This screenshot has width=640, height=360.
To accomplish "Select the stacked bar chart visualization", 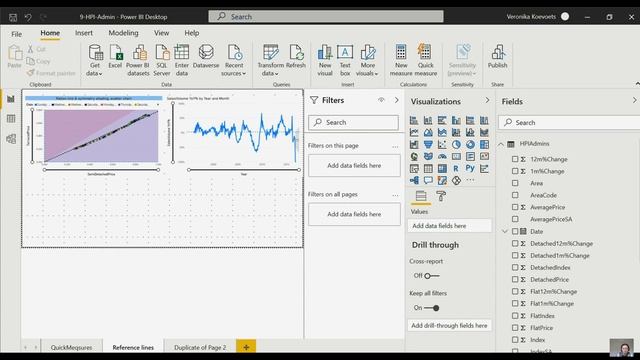I will coord(414,120).
